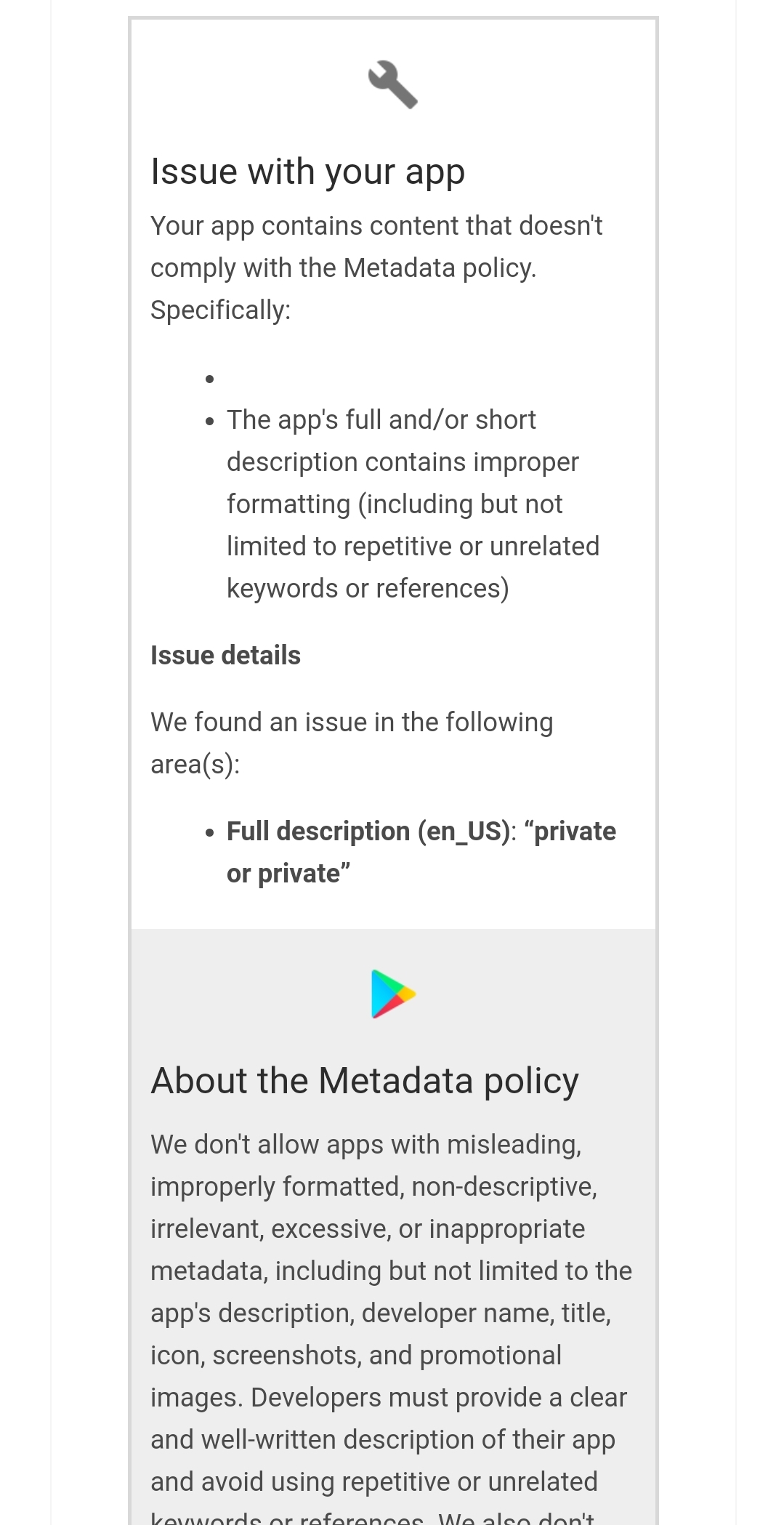Image resolution: width=784 pixels, height=1525 pixels.
Task: Click "and well-written description of their app" line
Action: (x=383, y=1439)
